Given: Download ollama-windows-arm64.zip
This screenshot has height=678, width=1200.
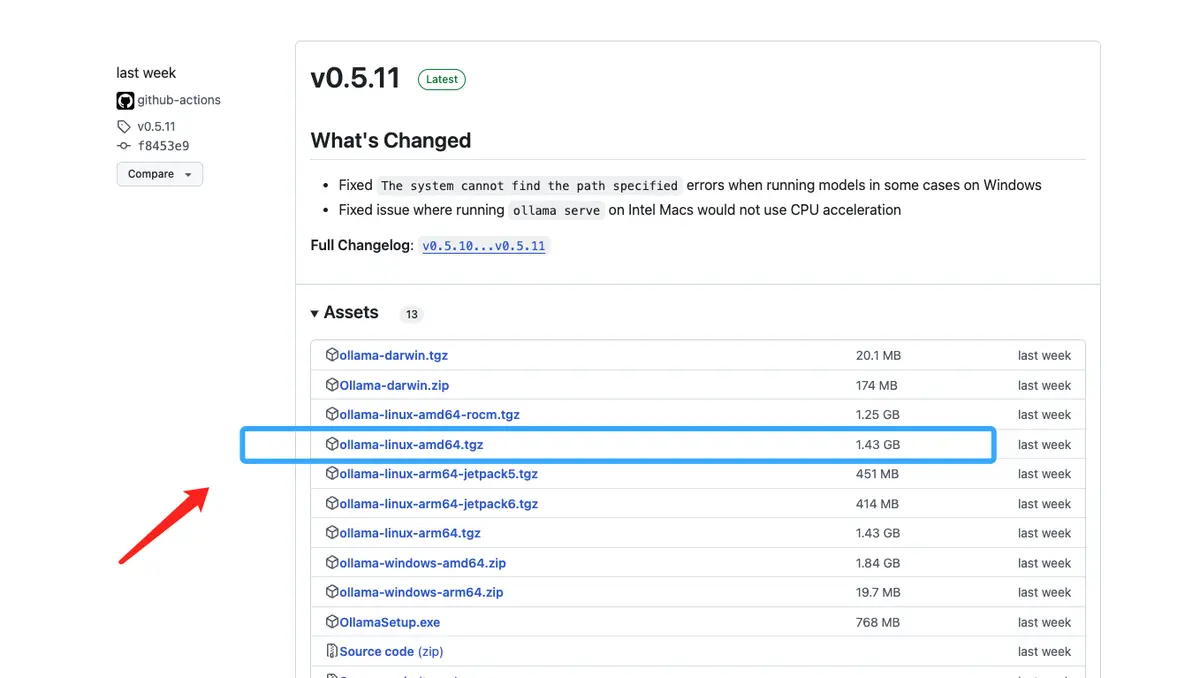Looking at the screenshot, I should tap(422, 592).
